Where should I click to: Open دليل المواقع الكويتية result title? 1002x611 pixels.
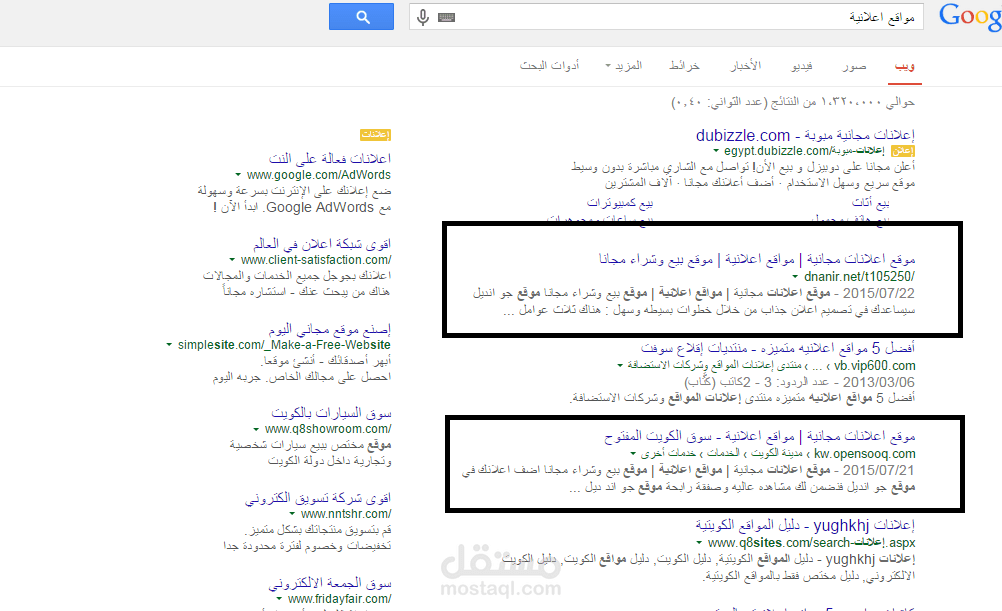click(805, 525)
